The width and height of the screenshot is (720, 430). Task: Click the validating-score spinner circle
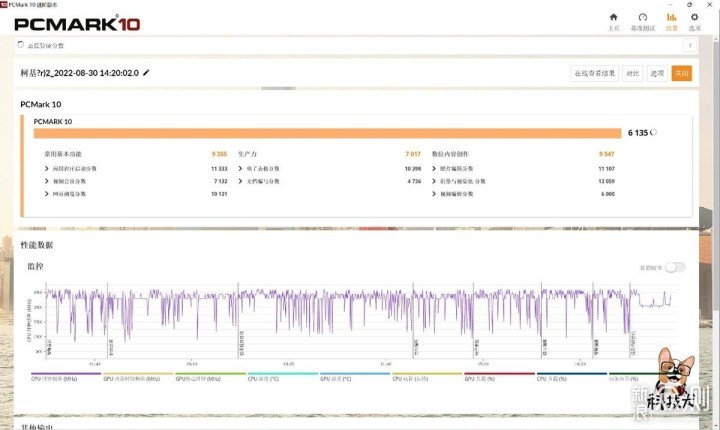pos(21,45)
